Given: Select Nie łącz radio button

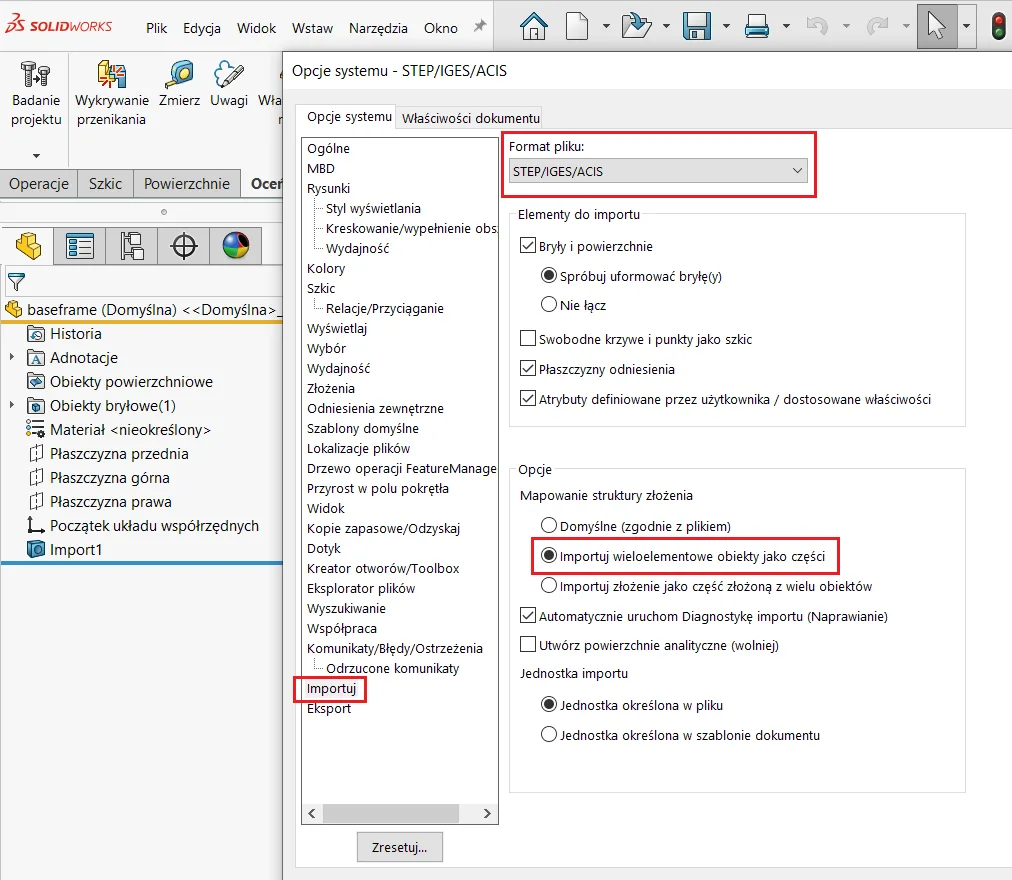Looking at the screenshot, I should (x=549, y=304).
